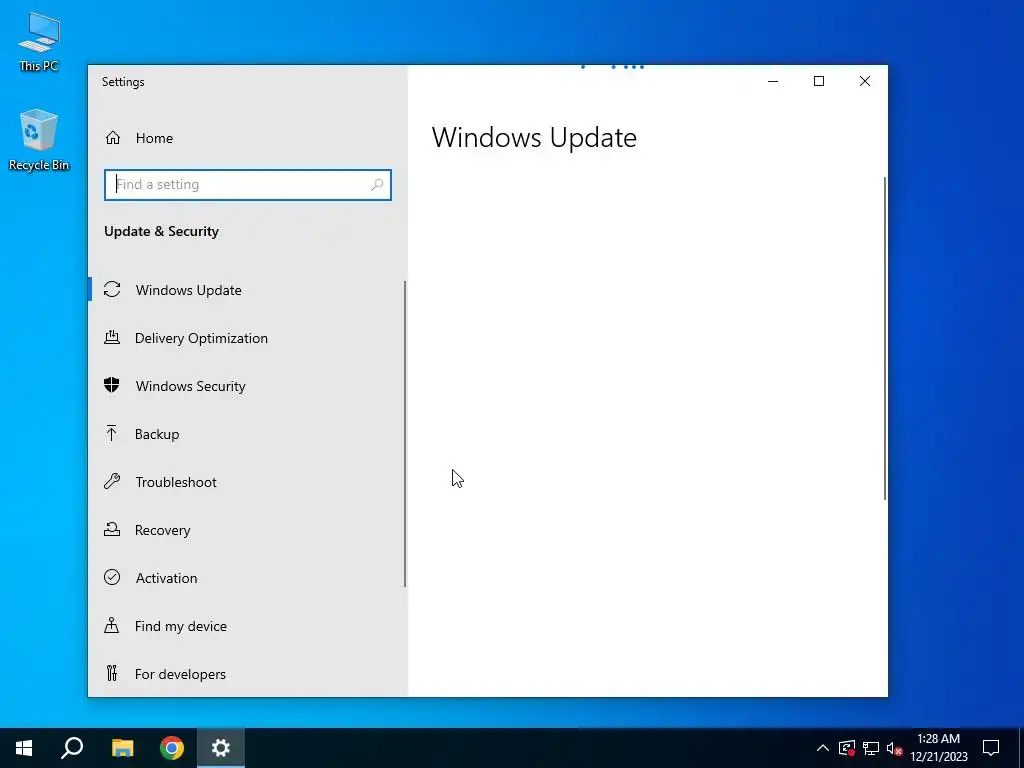Open File Explorer from the taskbar
Viewport: 1024px width, 768px height.
click(122, 748)
